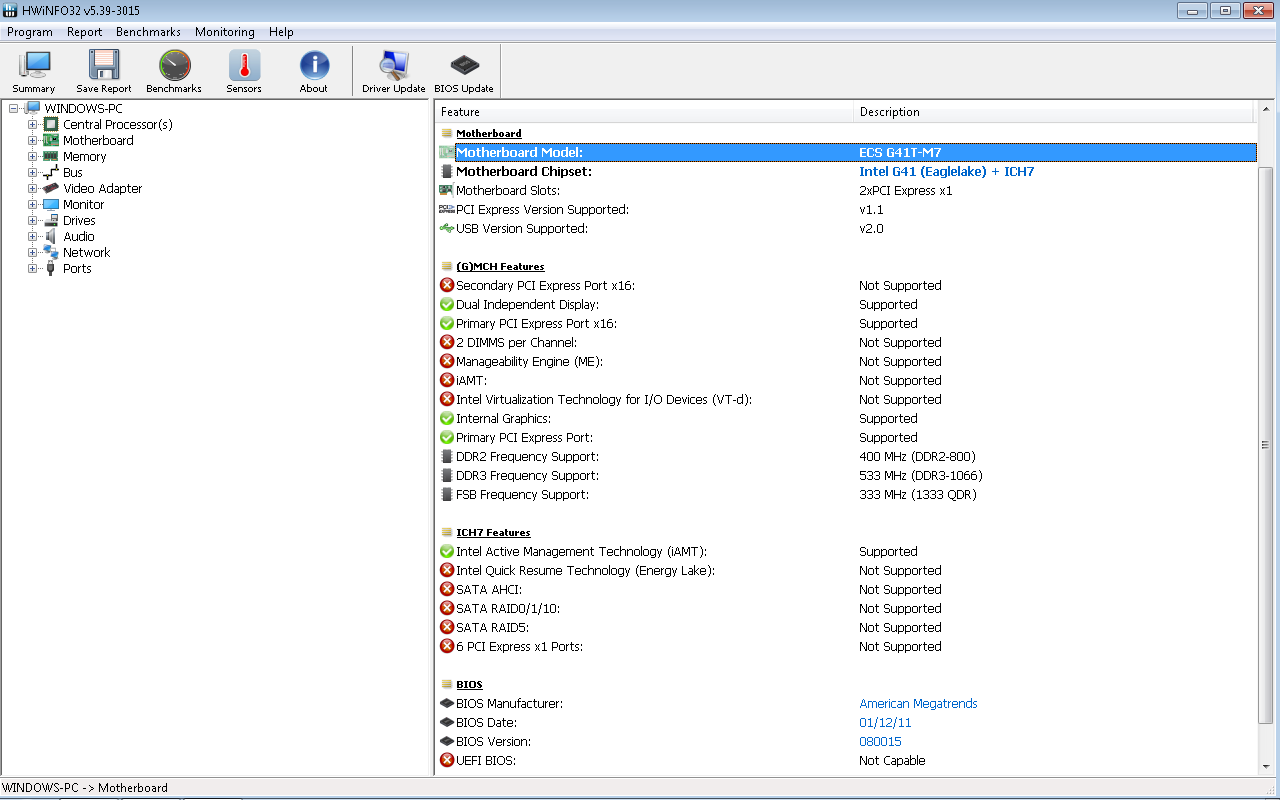The image size is (1280, 800).
Task: Open the Report menu
Action: (85, 32)
